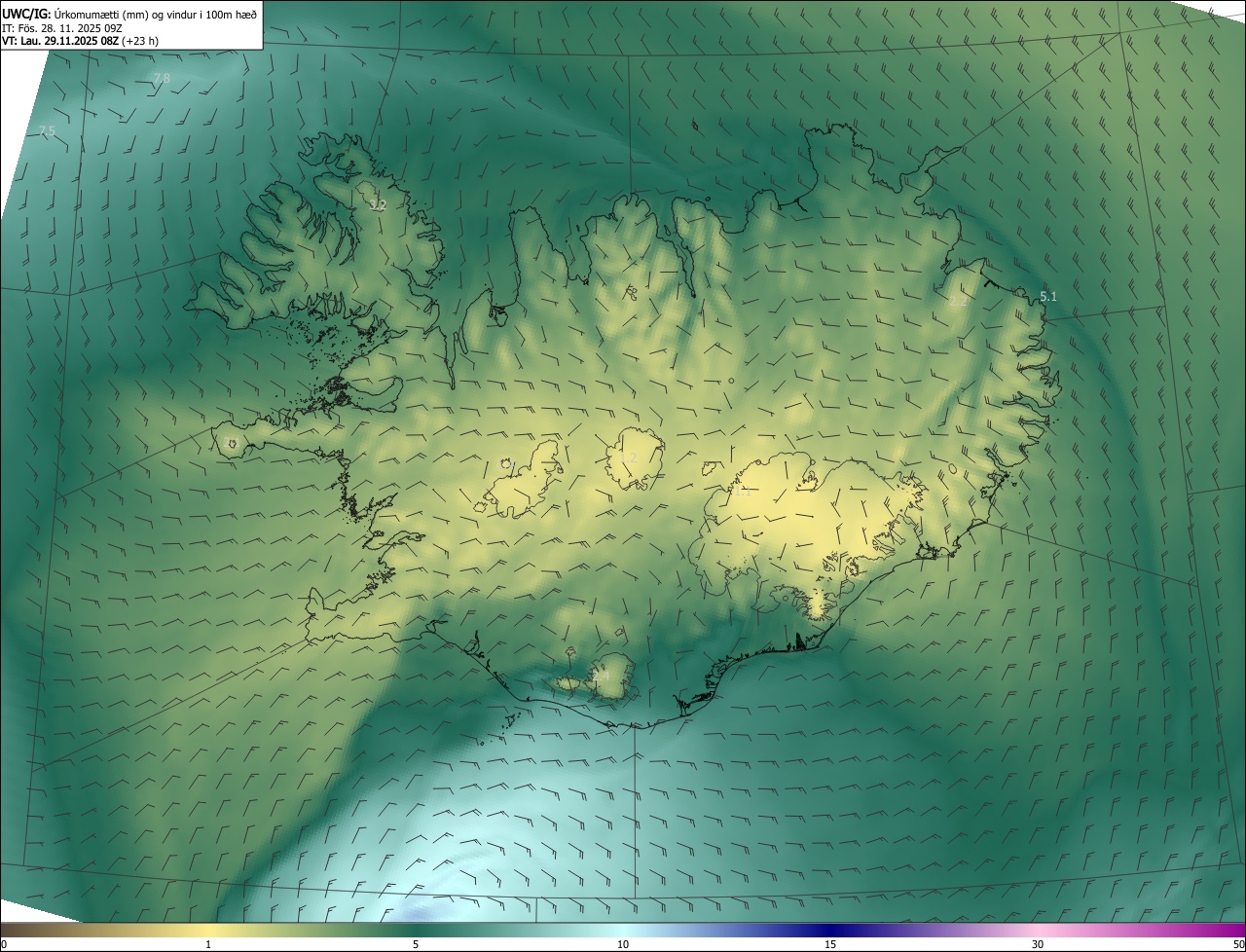Click the UWC/IG map title line
Image resolution: width=1246 pixels, height=952 pixels.
tap(129, 15)
